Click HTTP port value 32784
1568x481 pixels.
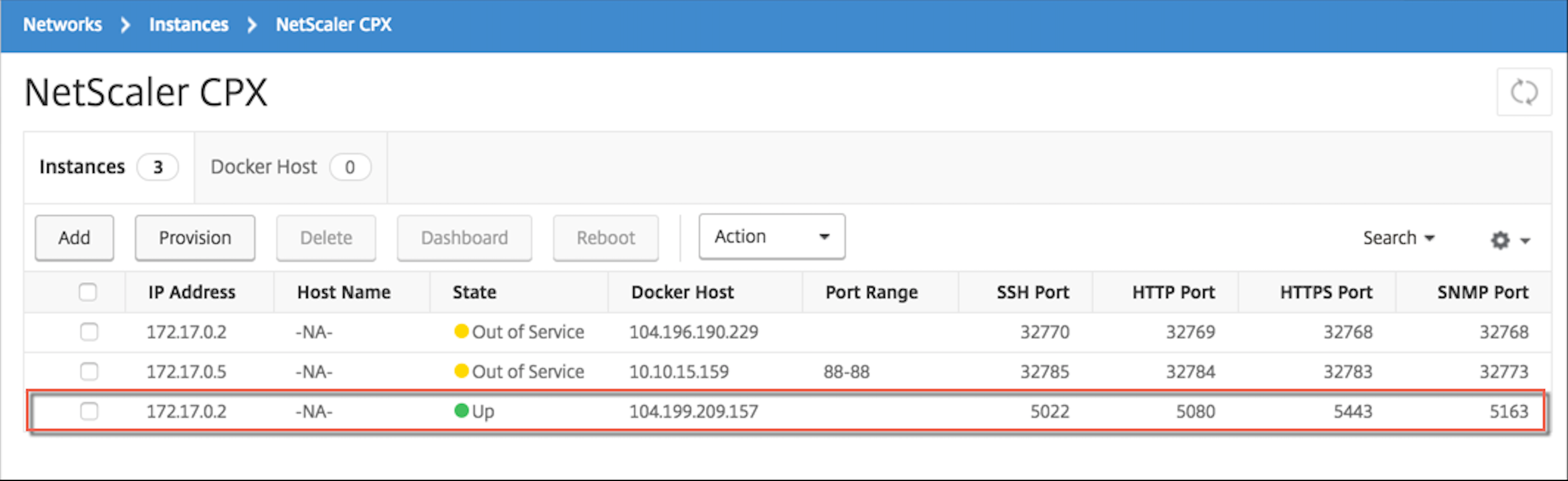(1191, 371)
